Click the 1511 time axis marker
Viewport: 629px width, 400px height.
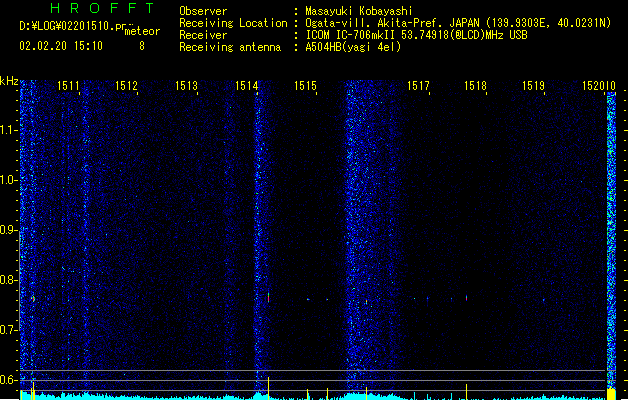pos(68,86)
